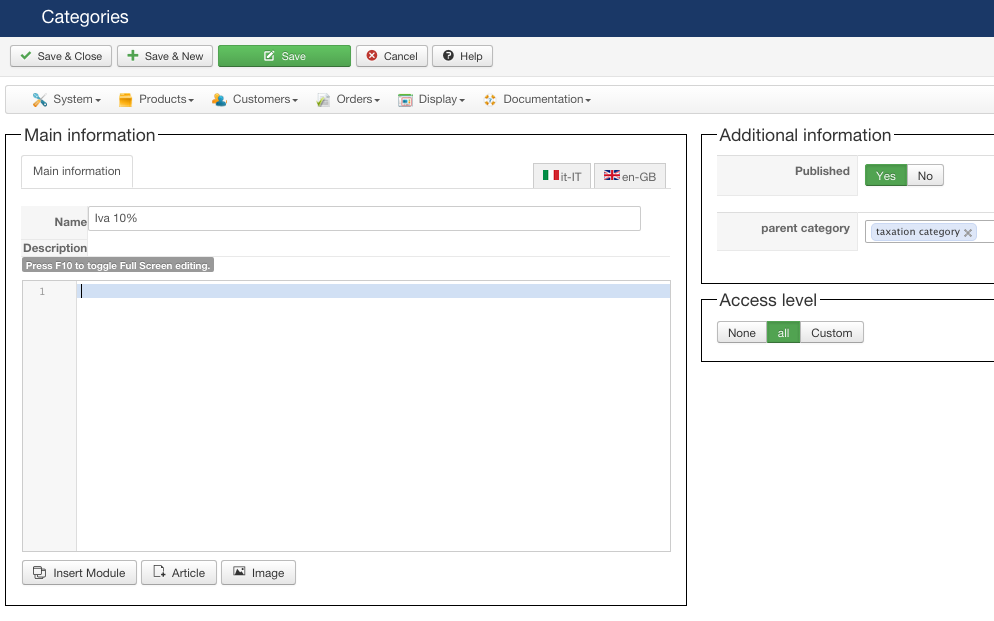This screenshot has height=621, width=994.
Task: Click the Save & New button
Action: click(165, 56)
